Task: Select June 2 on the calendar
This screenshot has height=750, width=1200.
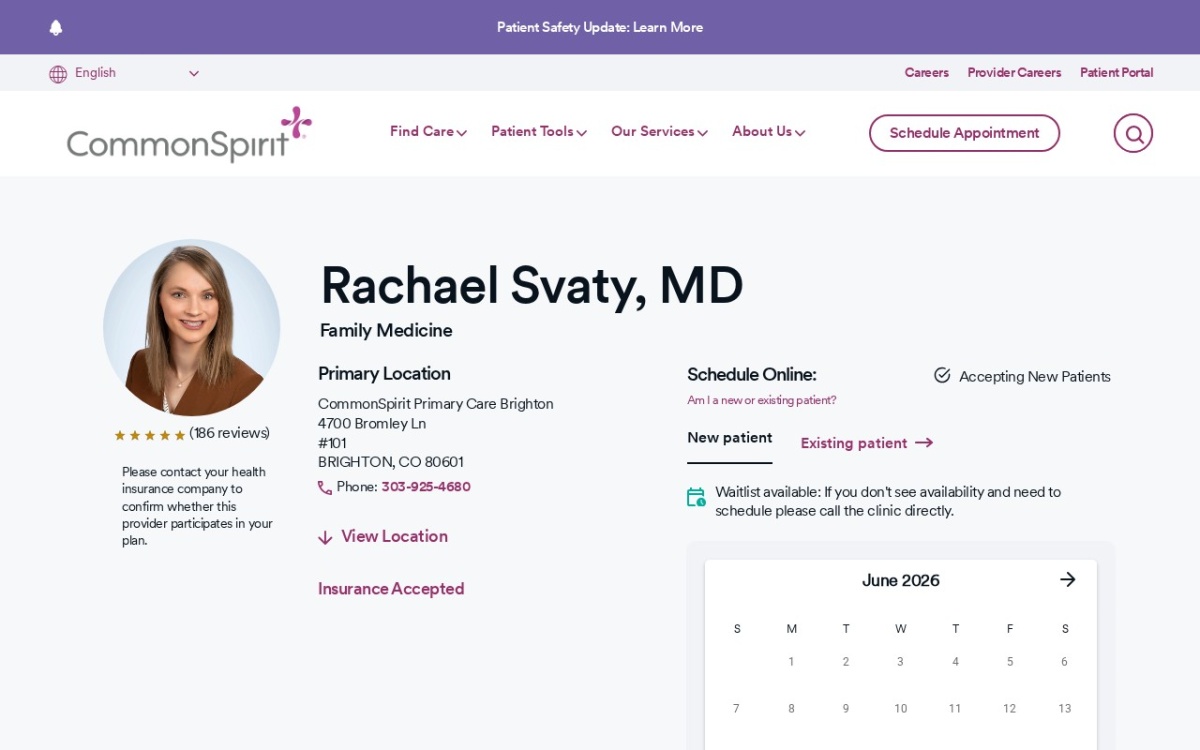Action: click(x=846, y=662)
